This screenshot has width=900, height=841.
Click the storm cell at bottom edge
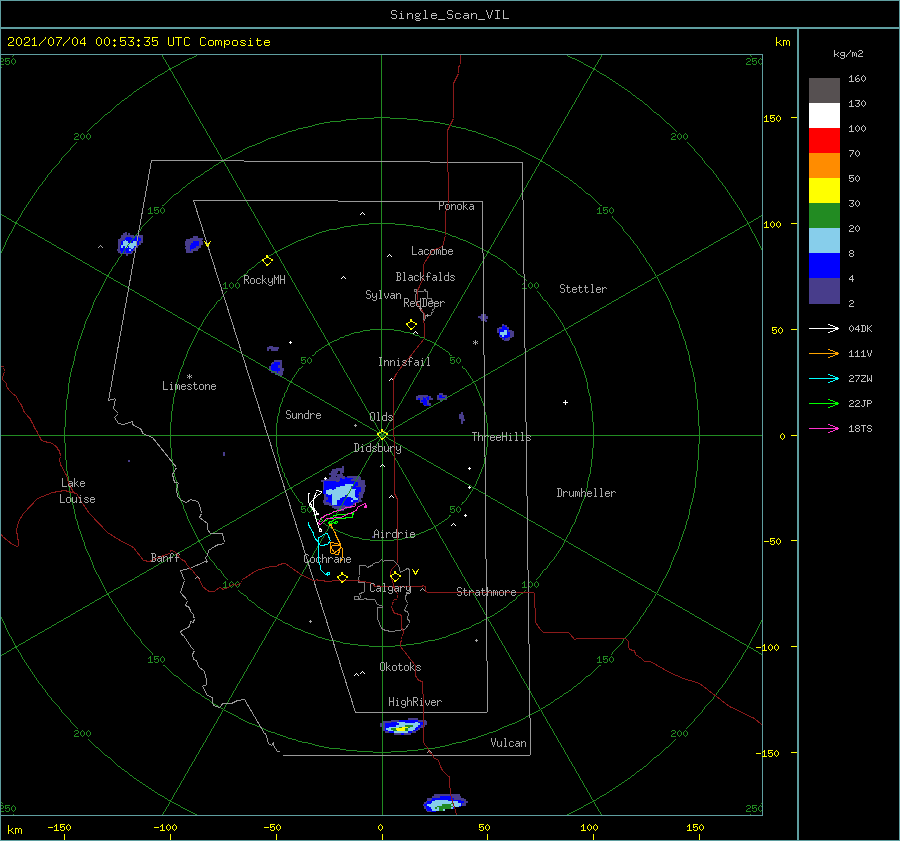[x=445, y=803]
